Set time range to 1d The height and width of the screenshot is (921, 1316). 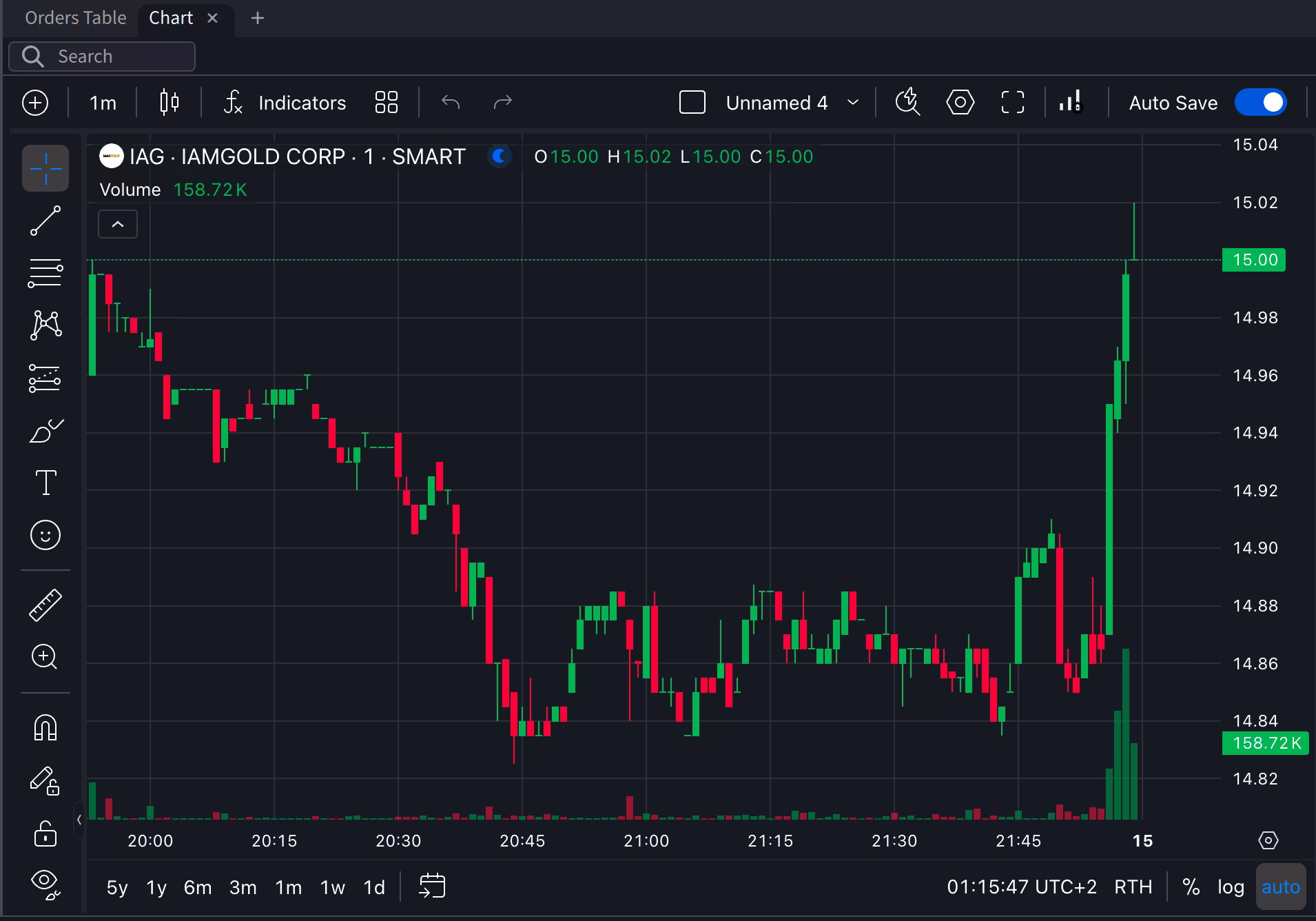click(x=374, y=887)
